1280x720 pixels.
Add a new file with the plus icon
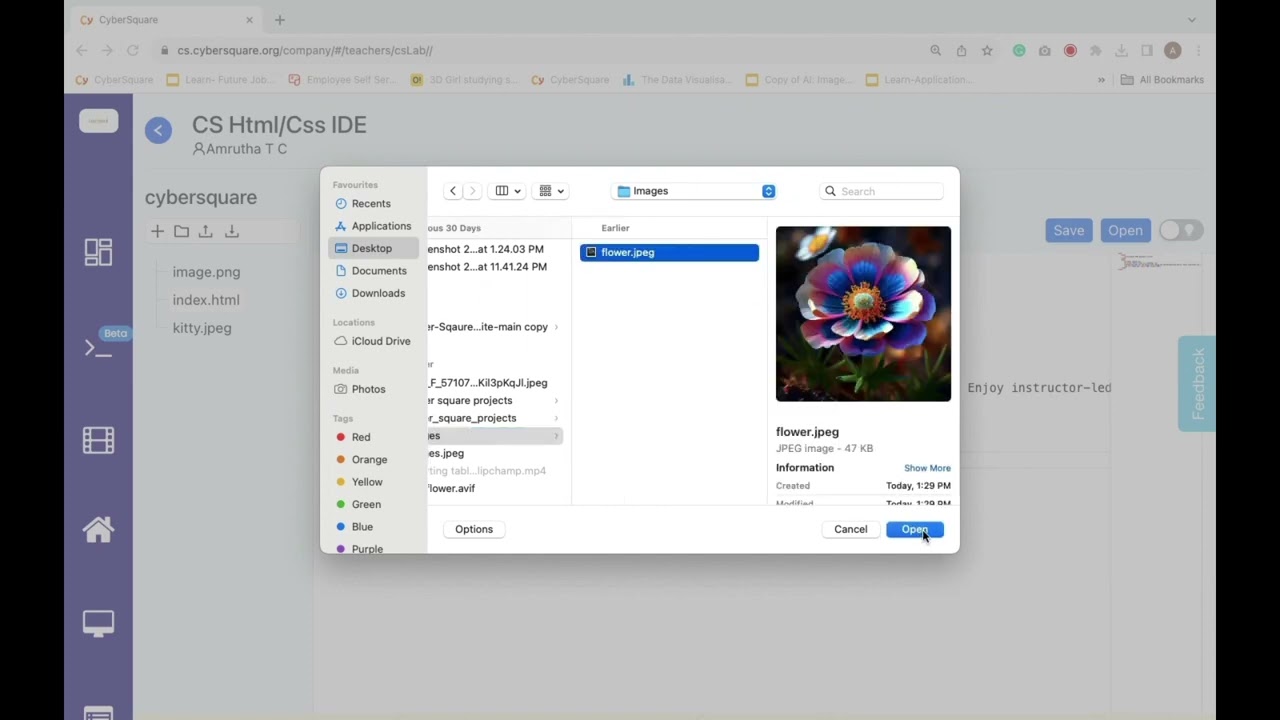(157, 231)
